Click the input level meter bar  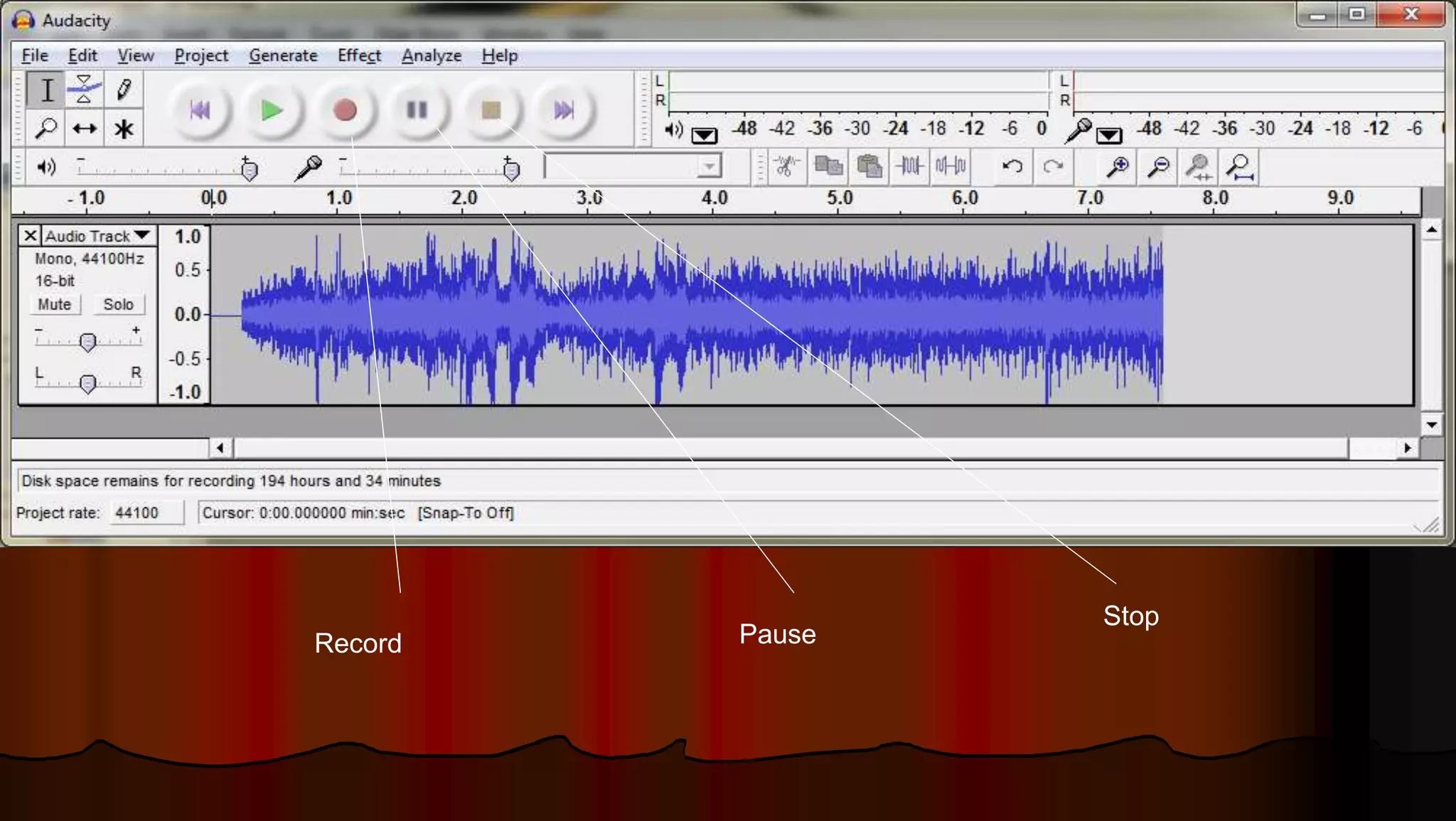tap(1258, 92)
